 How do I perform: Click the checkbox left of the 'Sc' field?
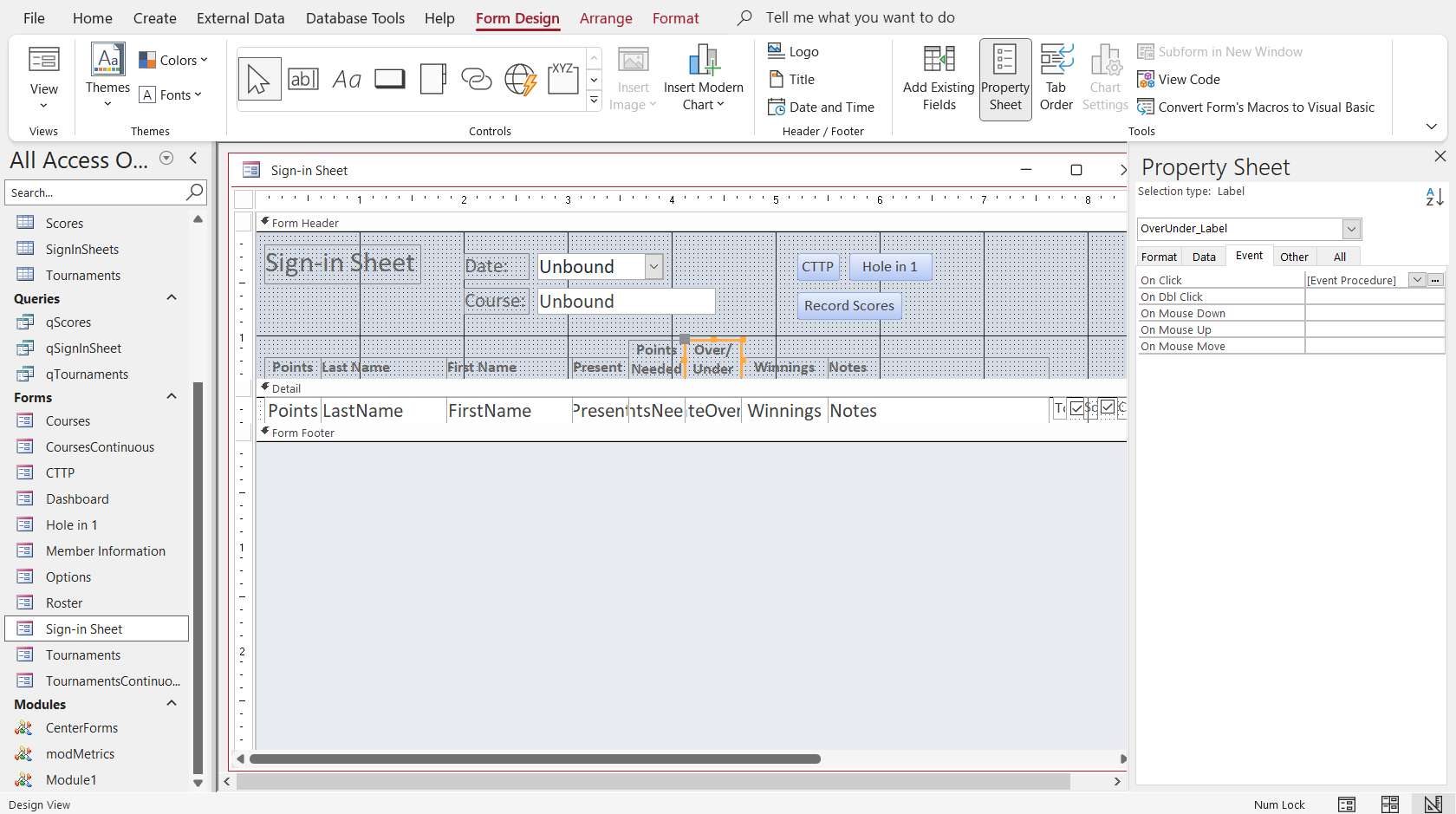(1076, 408)
